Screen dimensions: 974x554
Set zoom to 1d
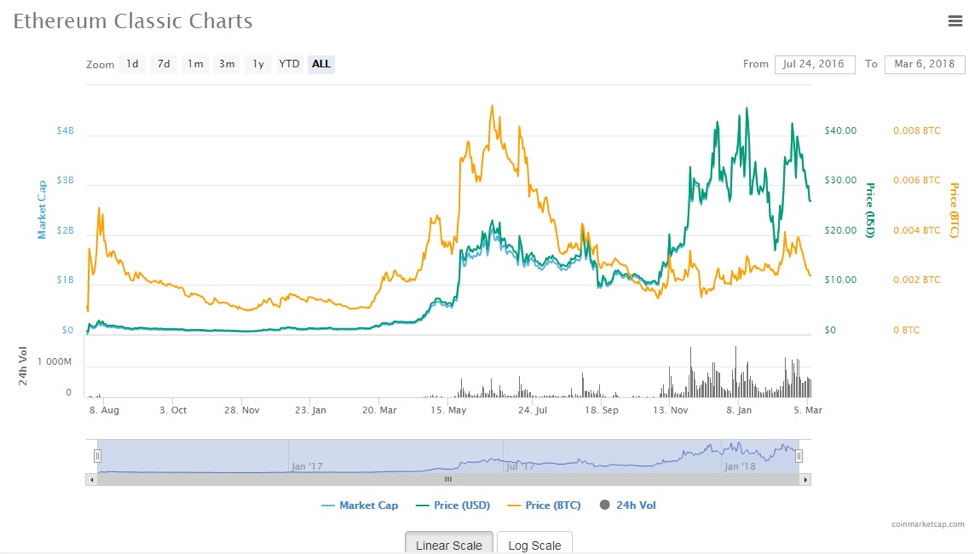(x=132, y=64)
